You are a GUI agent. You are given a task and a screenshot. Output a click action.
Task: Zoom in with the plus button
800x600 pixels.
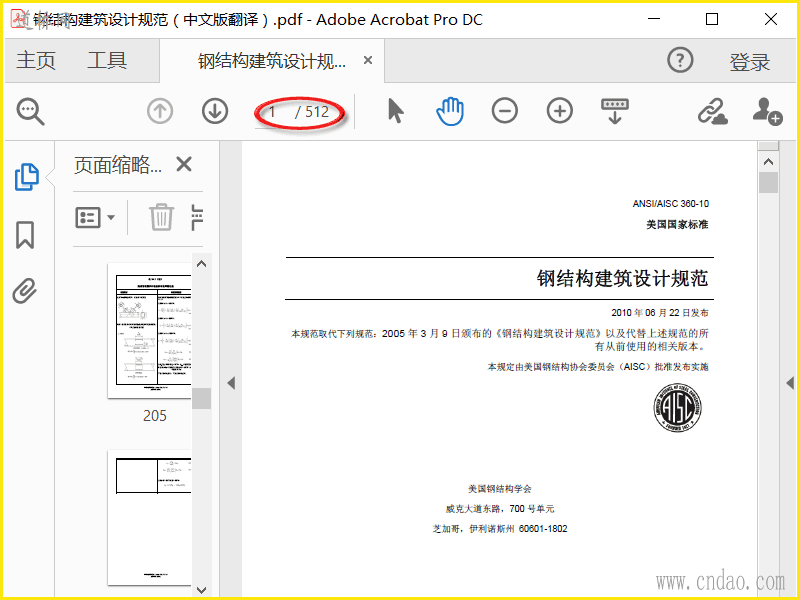coord(560,111)
